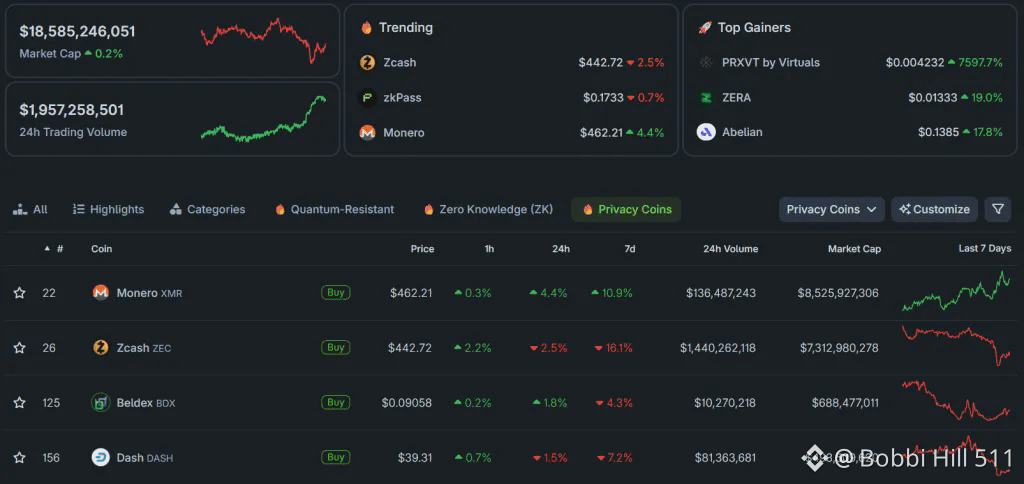Click the Customize button
1024x484 pixels.
(x=934, y=209)
